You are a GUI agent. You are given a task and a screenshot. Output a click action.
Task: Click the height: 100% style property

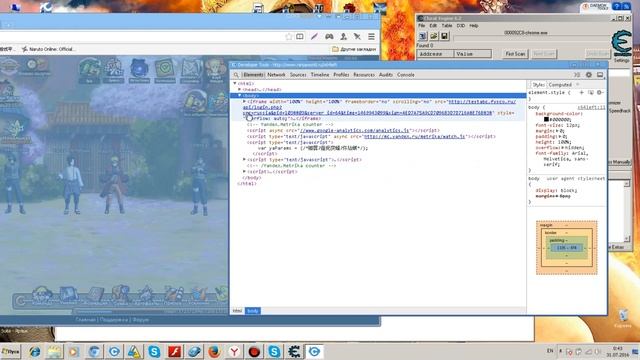pos(553,142)
